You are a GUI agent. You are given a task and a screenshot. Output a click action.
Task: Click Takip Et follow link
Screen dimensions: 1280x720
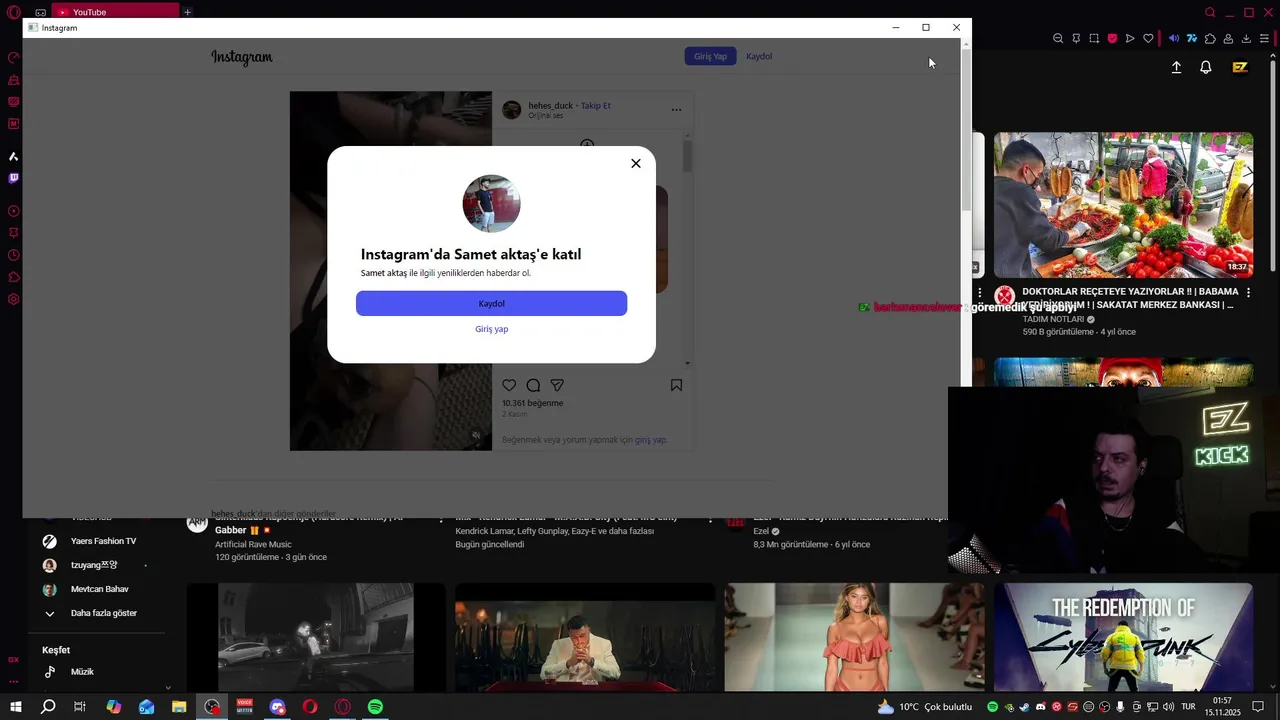596,105
